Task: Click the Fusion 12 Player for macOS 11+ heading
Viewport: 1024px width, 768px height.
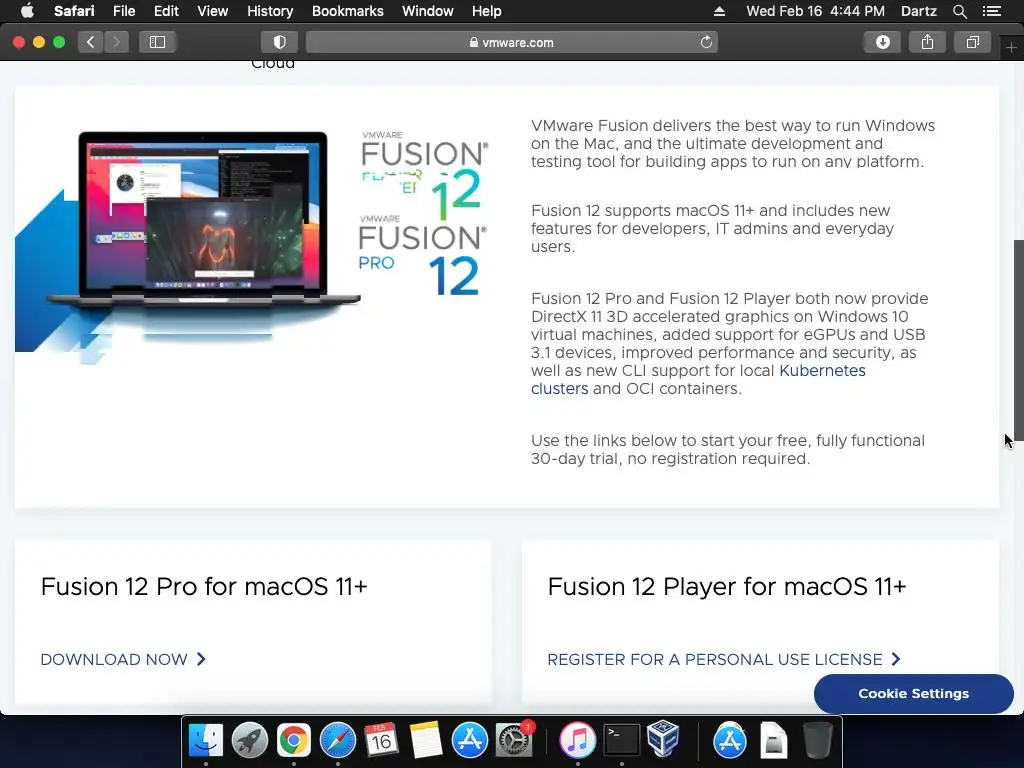Action: pyautogui.click(x=727, y=586)
